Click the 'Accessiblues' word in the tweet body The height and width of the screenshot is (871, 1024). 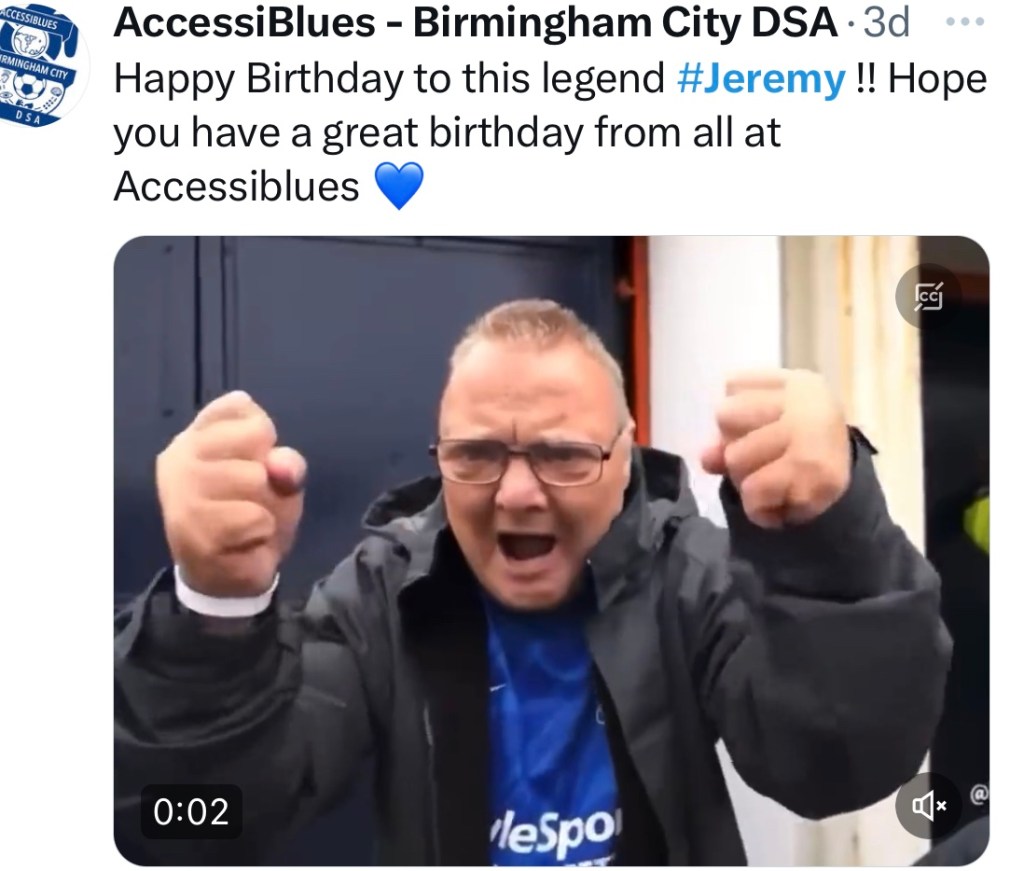click(x=236, y=187)
